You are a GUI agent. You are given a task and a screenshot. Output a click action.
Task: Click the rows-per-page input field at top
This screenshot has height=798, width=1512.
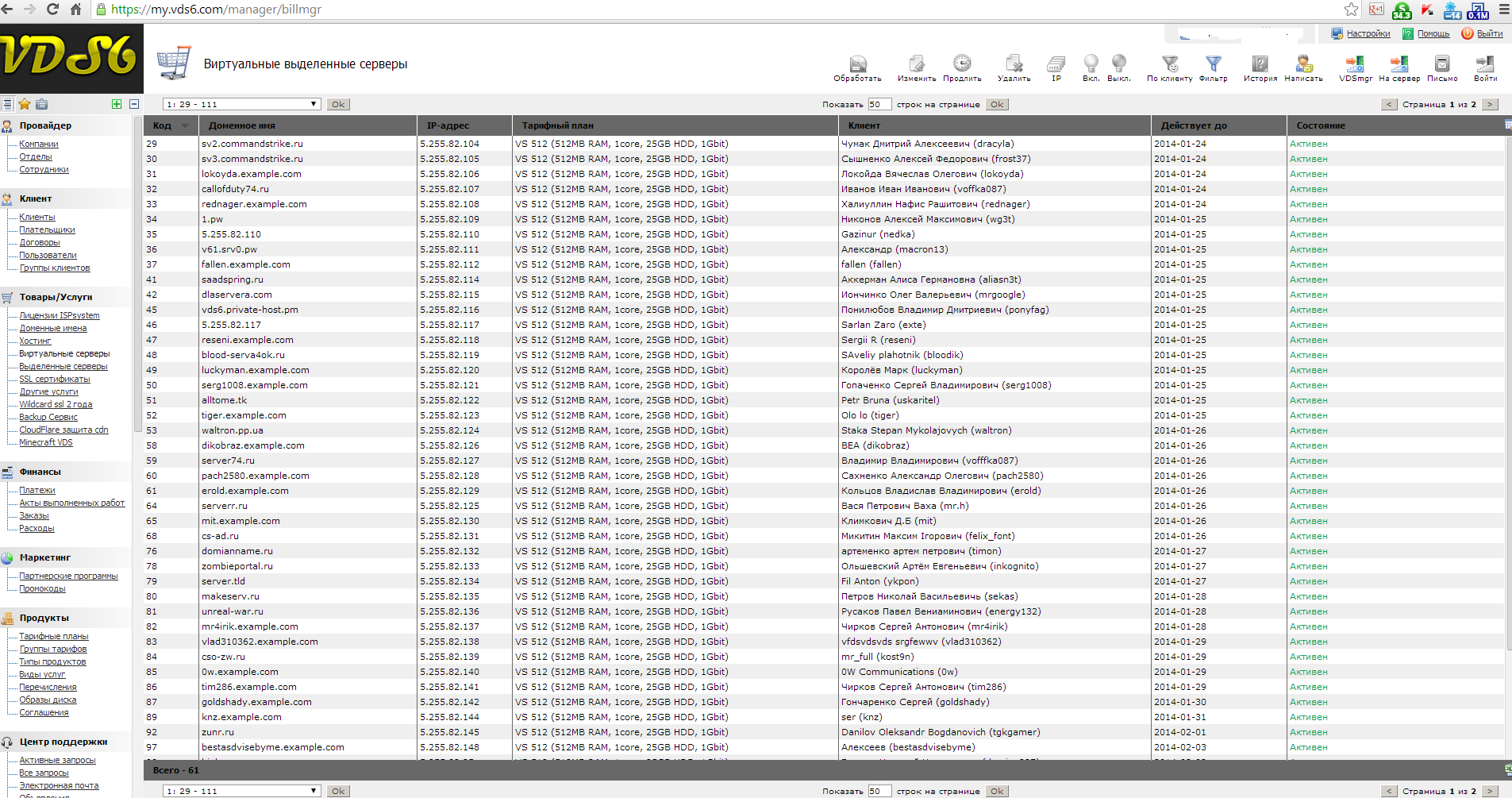pos(879,104)
